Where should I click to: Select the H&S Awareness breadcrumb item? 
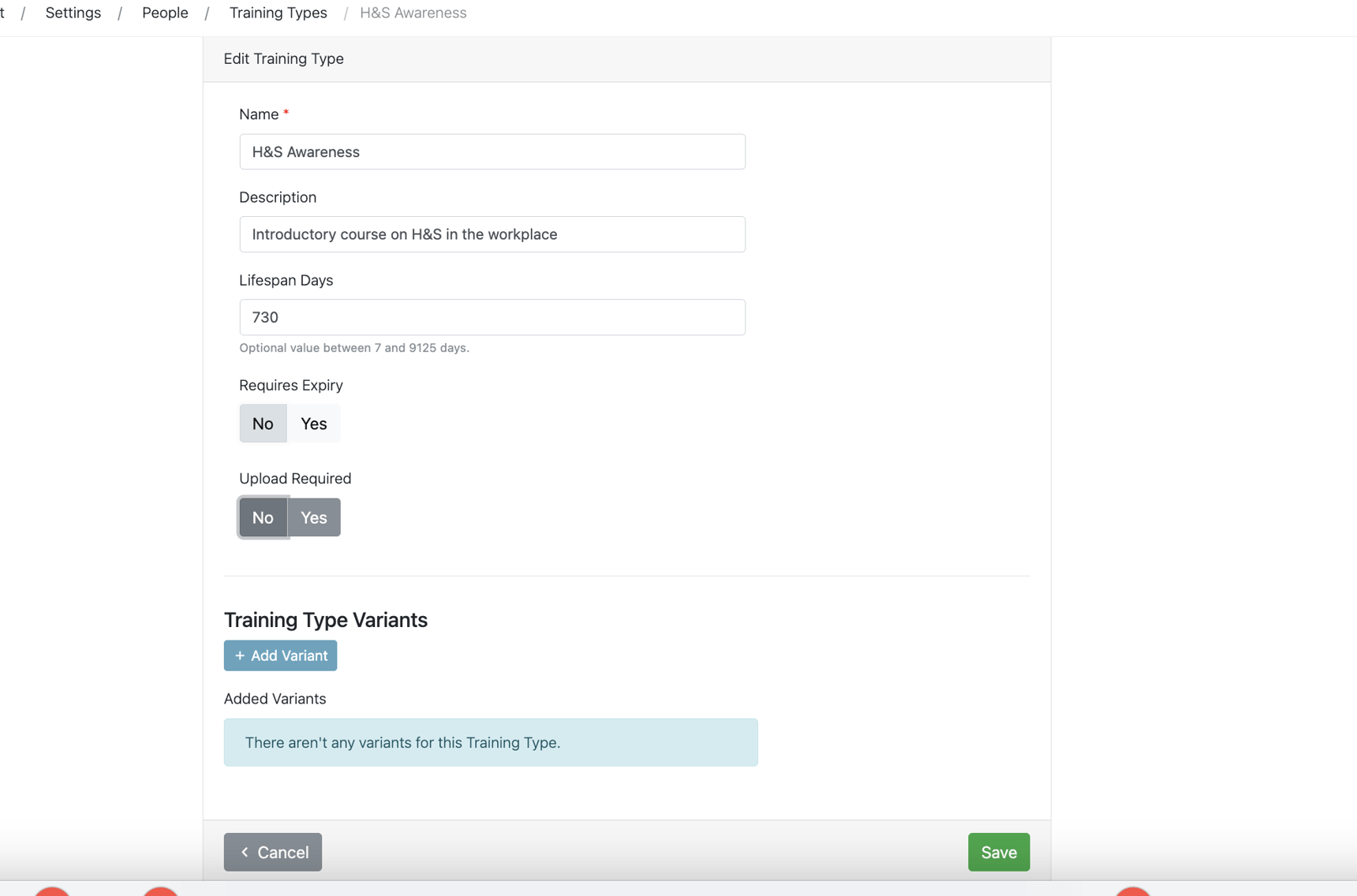413,13
